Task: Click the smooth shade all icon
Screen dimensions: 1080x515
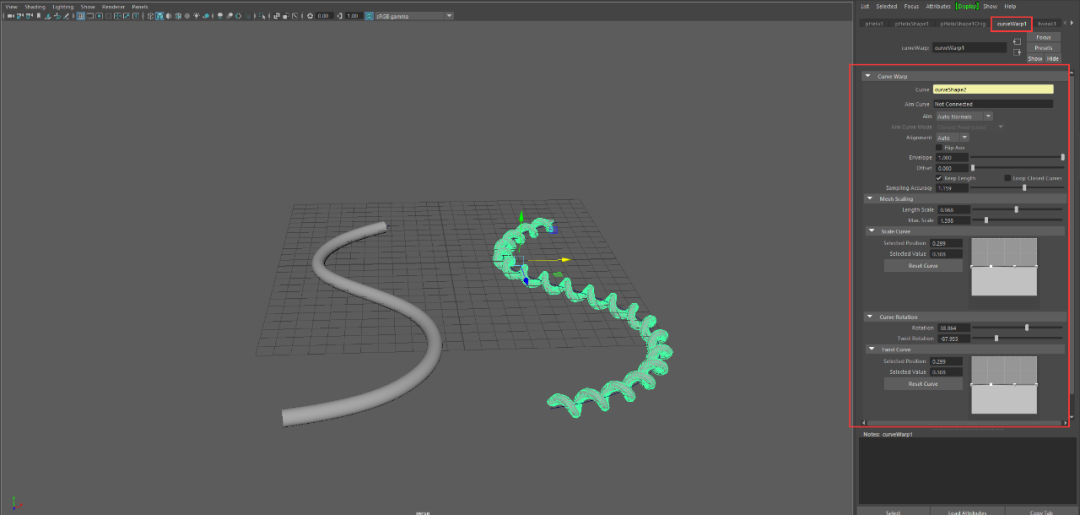Action: [x=159, y=15]
